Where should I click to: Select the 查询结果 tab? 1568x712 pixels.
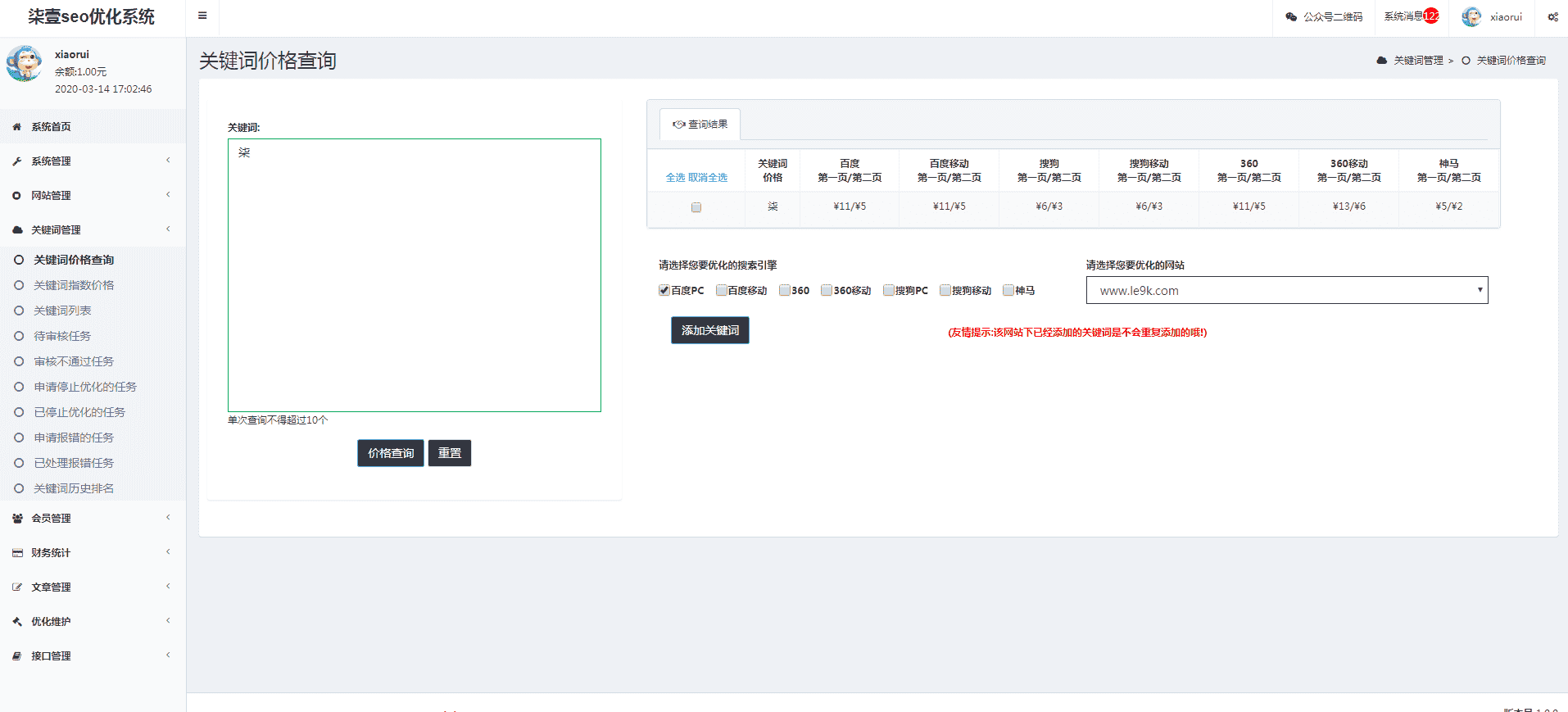(700, 125)
